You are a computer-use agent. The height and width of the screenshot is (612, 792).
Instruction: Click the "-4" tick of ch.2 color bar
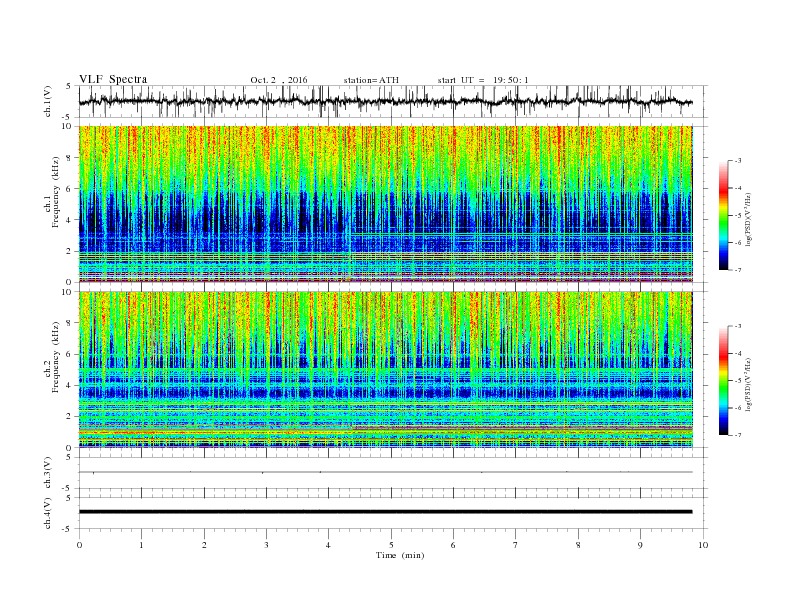[738, 353]
